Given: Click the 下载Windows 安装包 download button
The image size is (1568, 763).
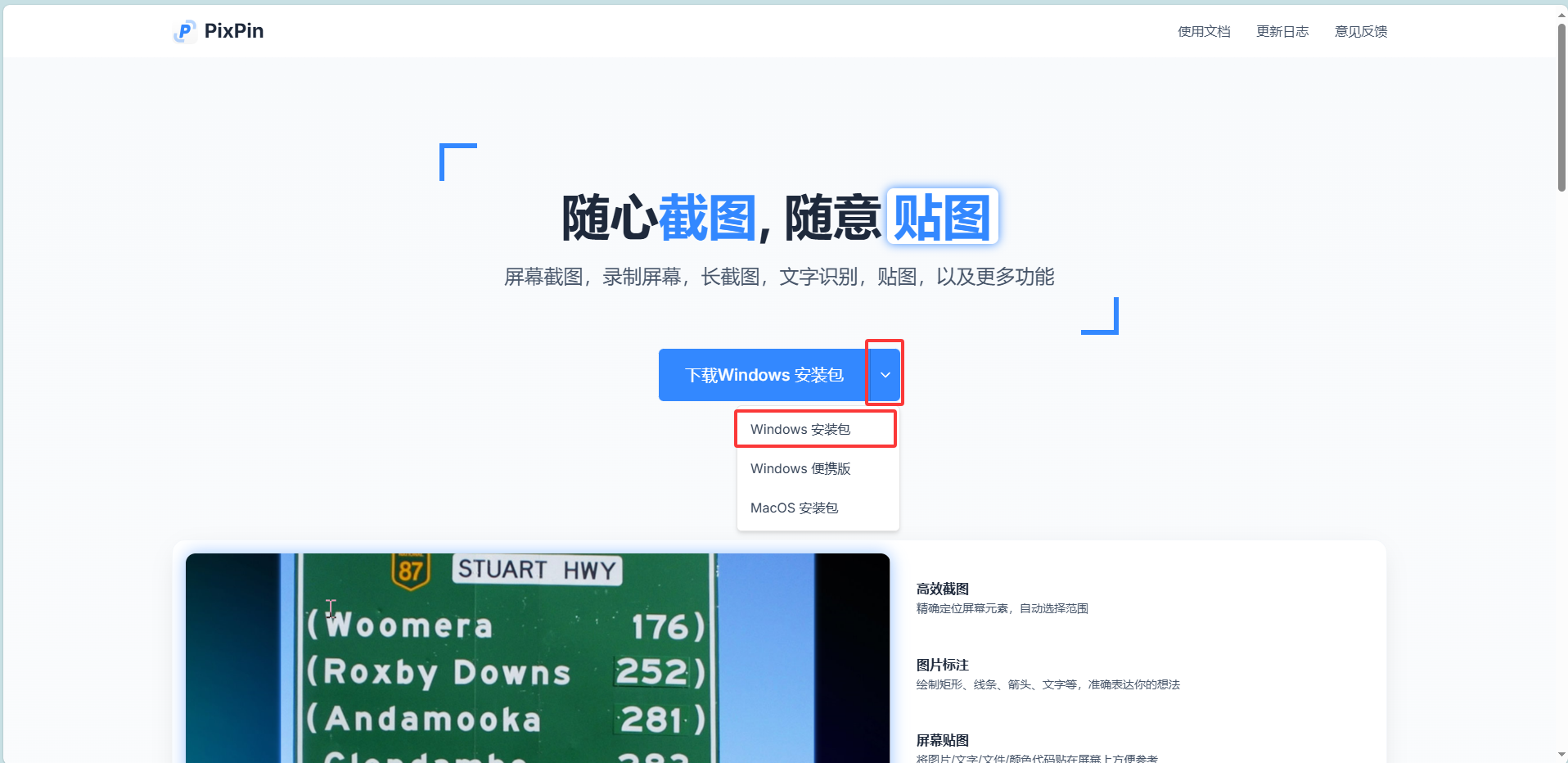Looking at the screenshot, I should click(x=763, y=375).
